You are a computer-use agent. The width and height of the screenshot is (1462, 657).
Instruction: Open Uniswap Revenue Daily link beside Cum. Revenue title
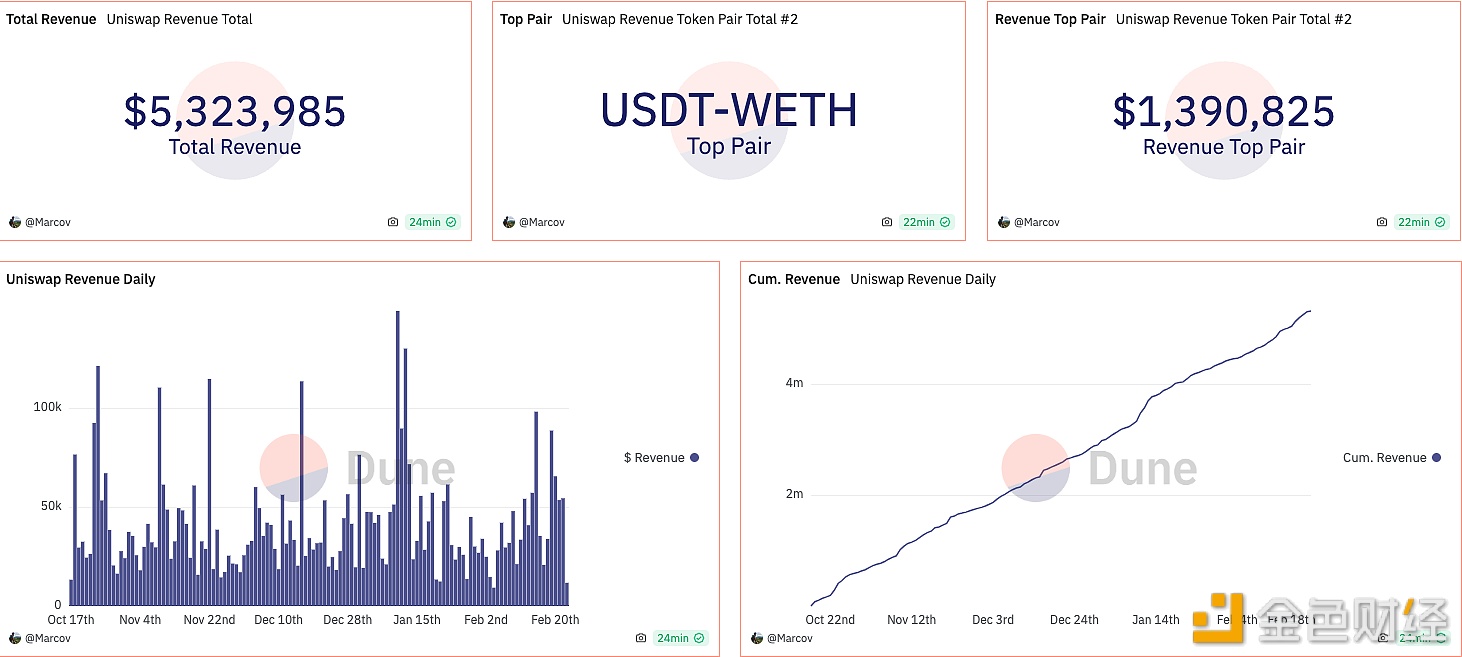click(x=923, y=279)
